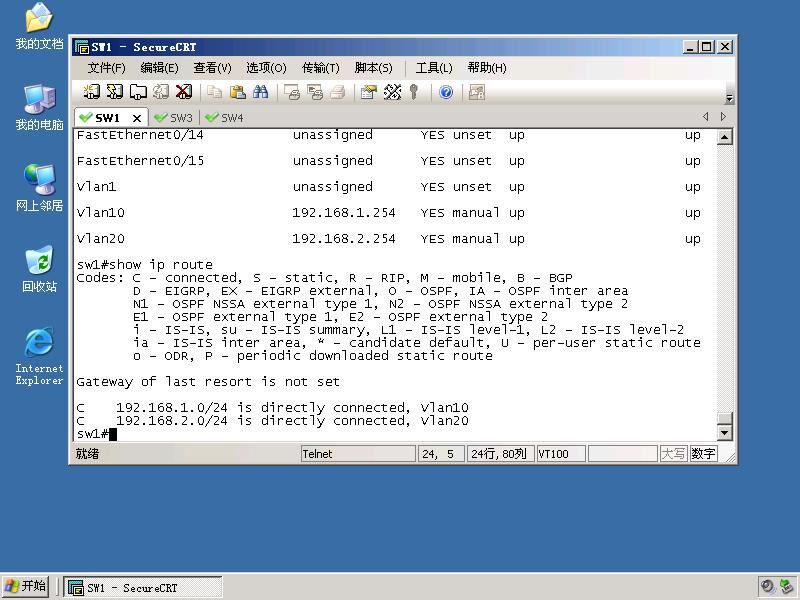Click the Public Key icon
800x600 pixels.
(x=414, y=92)
